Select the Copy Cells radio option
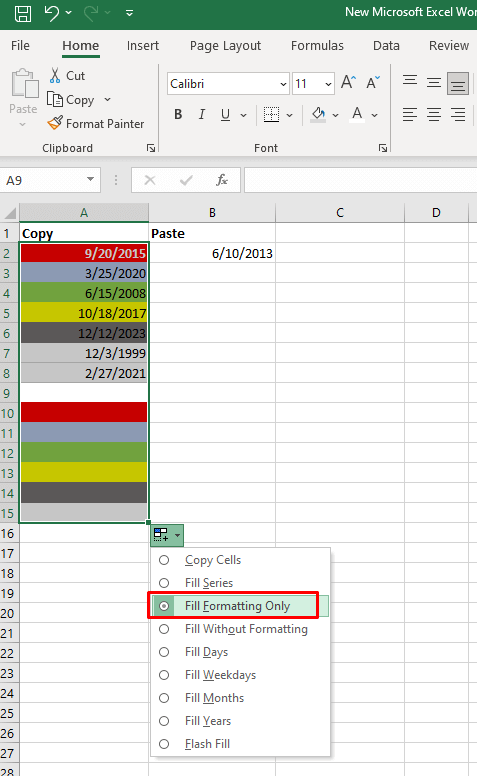The width and height of the screenshot is (477, 776). tap(240, 560)
